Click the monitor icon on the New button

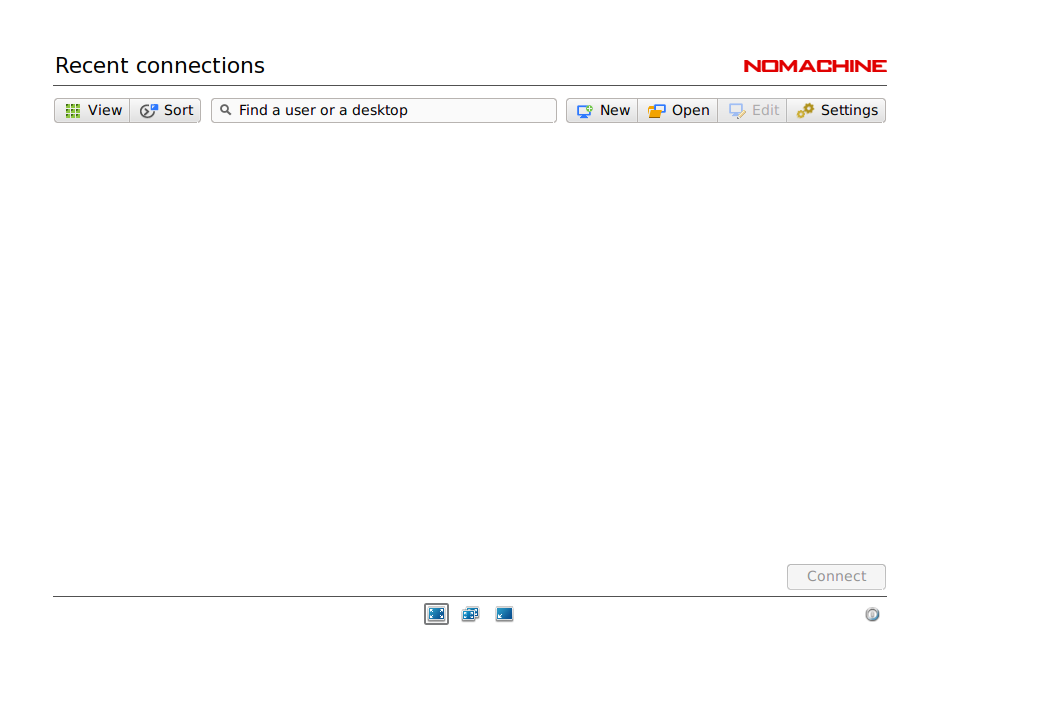[x=585, y=110]
